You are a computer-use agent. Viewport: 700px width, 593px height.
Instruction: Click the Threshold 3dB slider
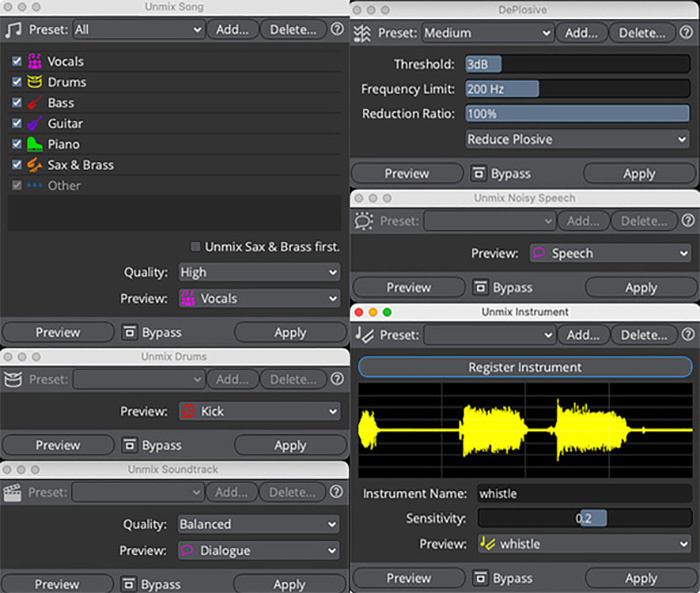pyautogui.click(x=578, y=64)
